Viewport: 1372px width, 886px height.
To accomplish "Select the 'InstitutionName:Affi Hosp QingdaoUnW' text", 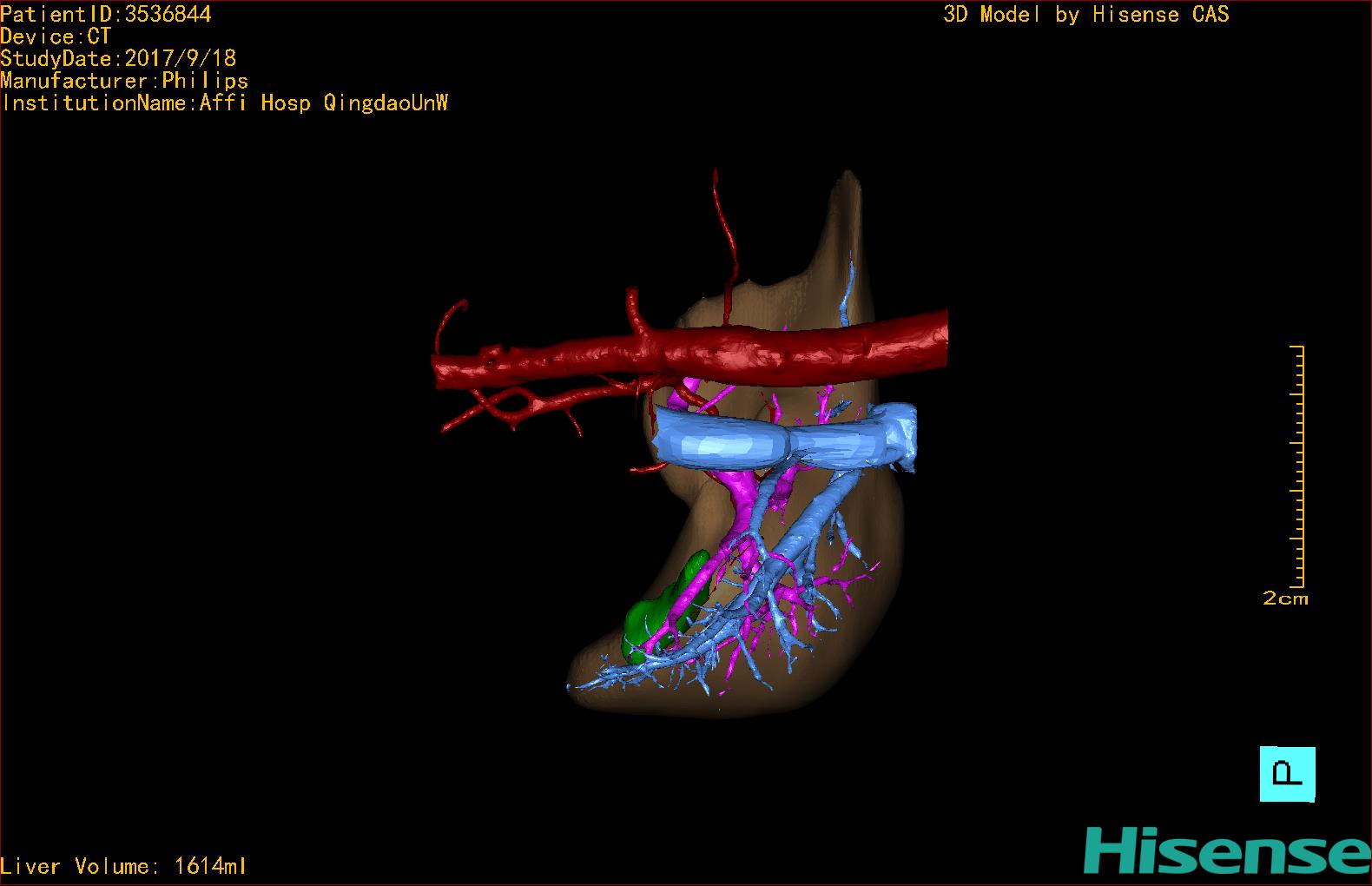I will click(x=225, y=103).
